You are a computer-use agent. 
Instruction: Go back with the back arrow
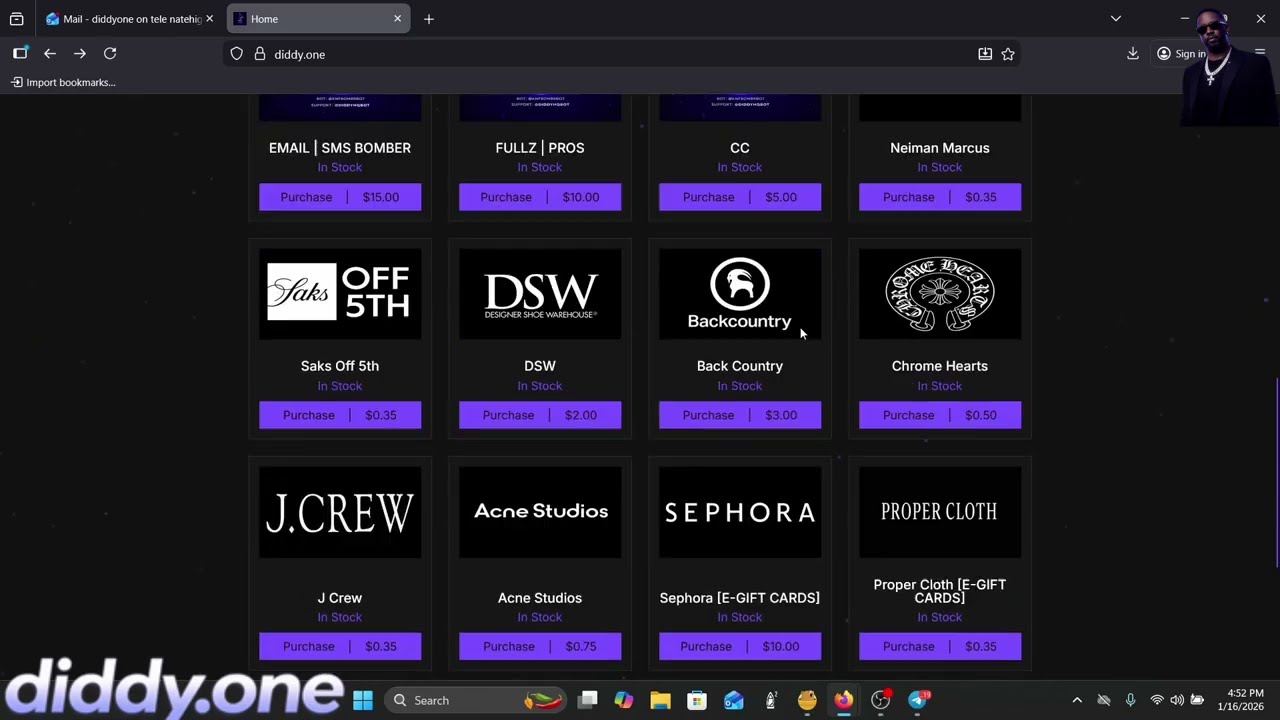click(50, 54)
